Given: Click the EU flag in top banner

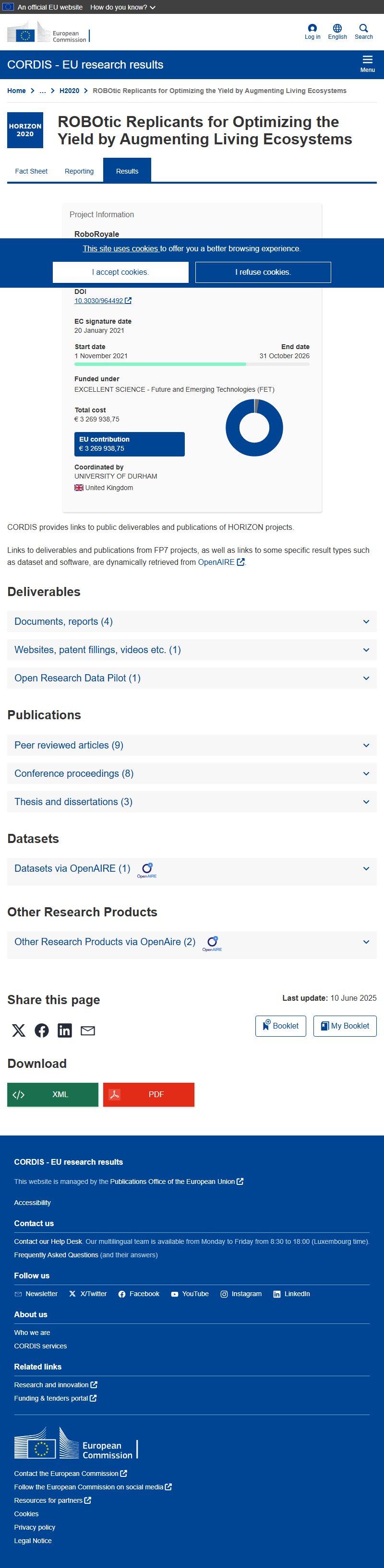Looking at the screenshot, I should point(8,7).
